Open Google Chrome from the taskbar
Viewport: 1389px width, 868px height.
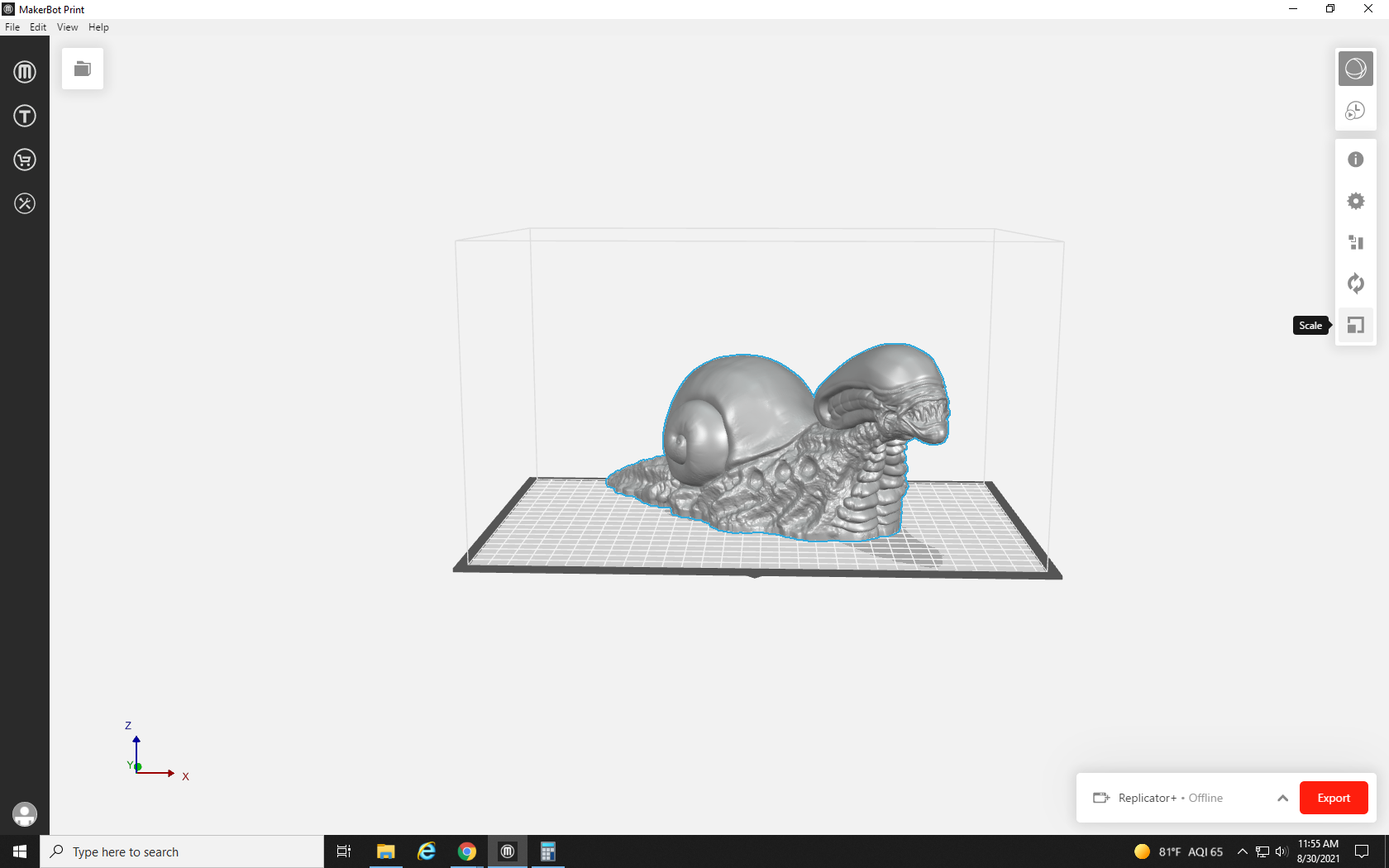pyautogui.click(x=467, y=851)
